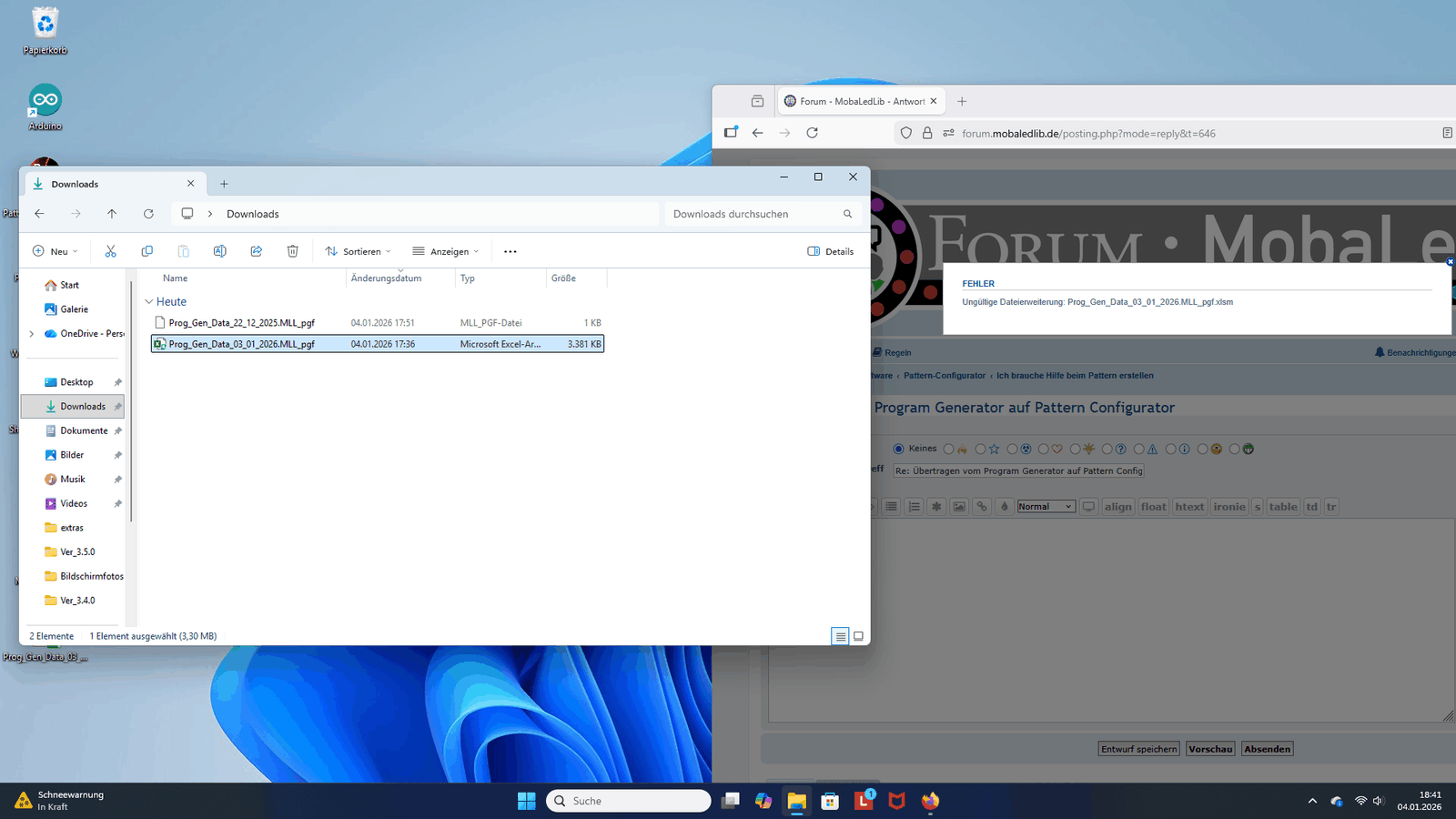Image resolution: width=1456 pixels, height=819 pixels.
Task: Click the Delete trash icon in Explorer
Action: click(292, 251)
